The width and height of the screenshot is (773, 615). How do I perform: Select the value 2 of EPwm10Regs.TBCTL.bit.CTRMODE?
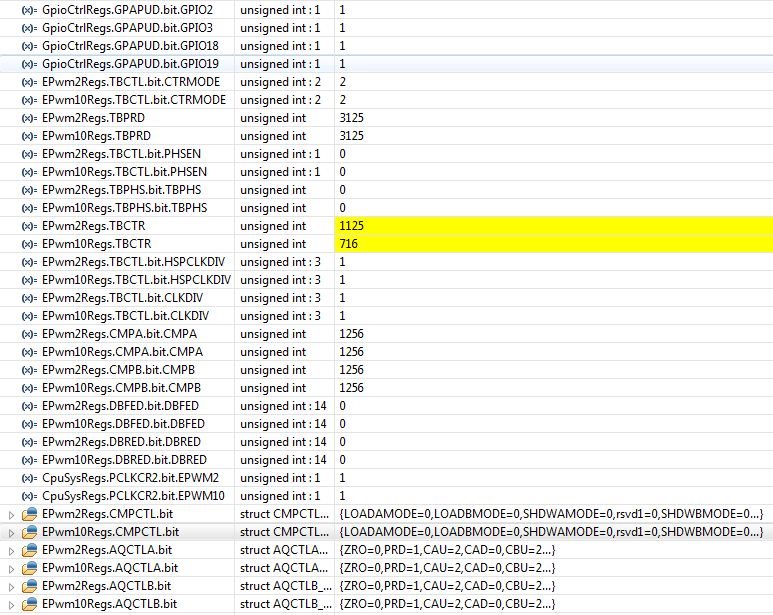point(343,100)
